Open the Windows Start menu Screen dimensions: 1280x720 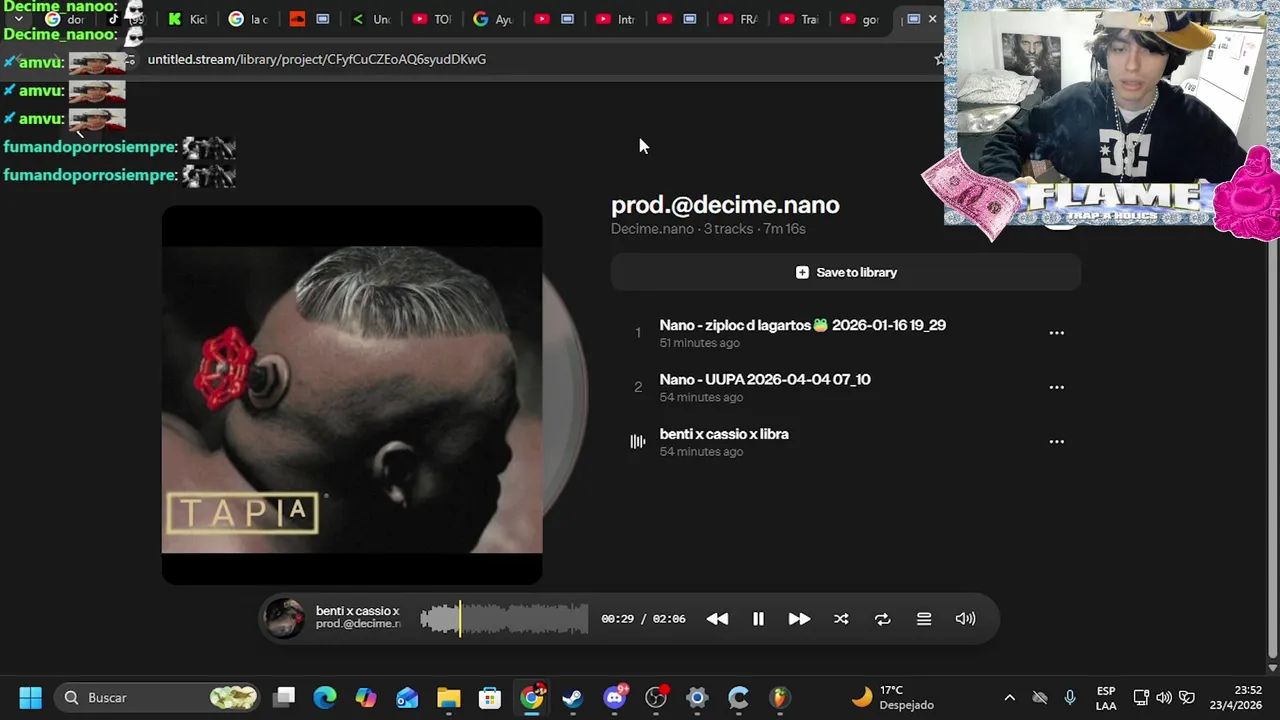[30, 697]
